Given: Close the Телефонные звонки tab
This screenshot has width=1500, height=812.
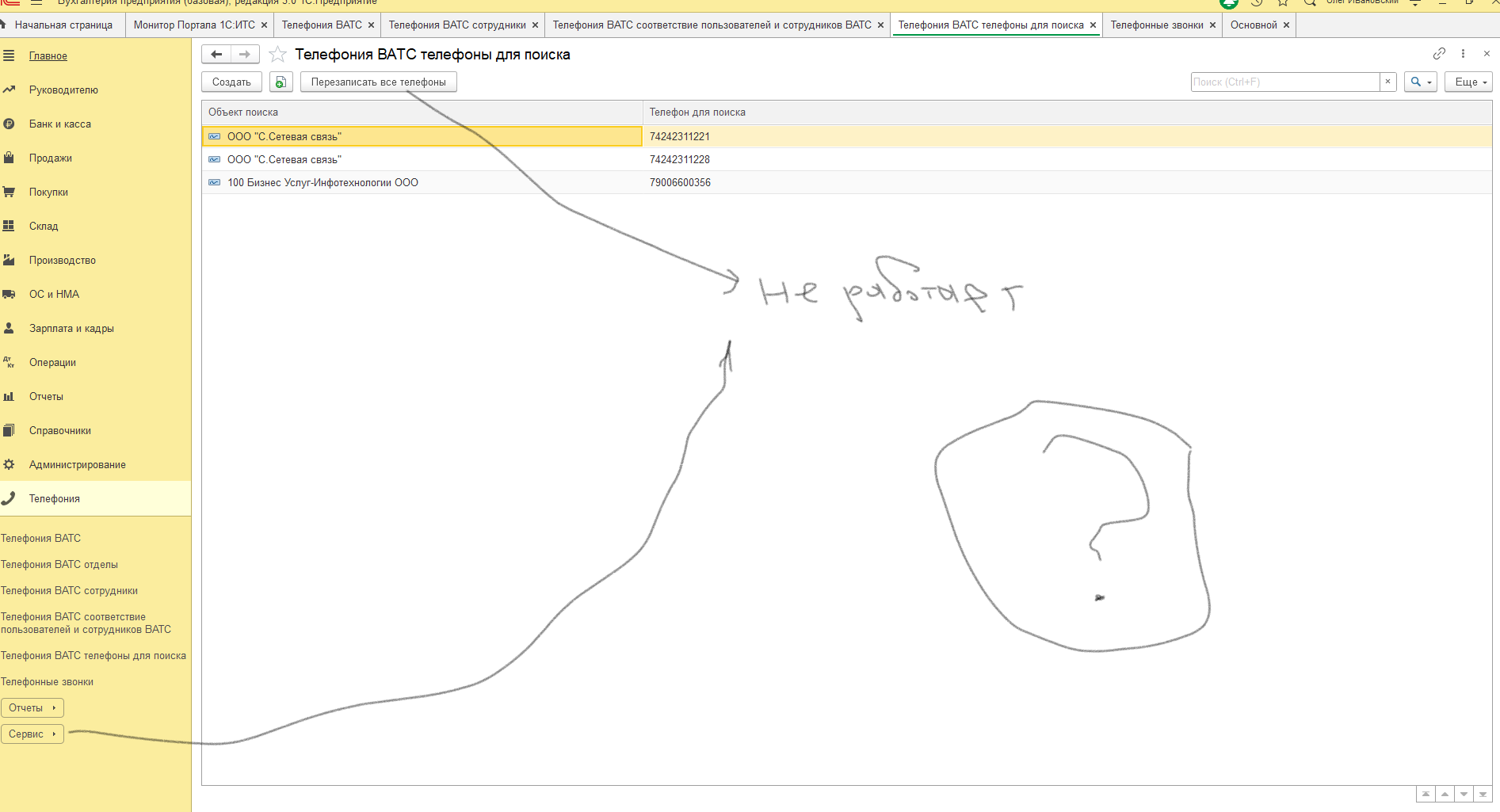Looking at the screenshot, I should 1212,25.
